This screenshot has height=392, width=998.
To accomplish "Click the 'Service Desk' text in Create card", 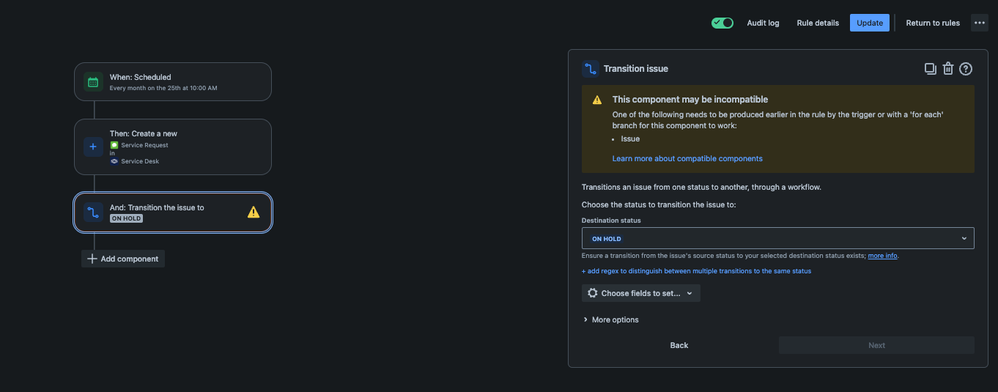I will [x=139, y=162].
